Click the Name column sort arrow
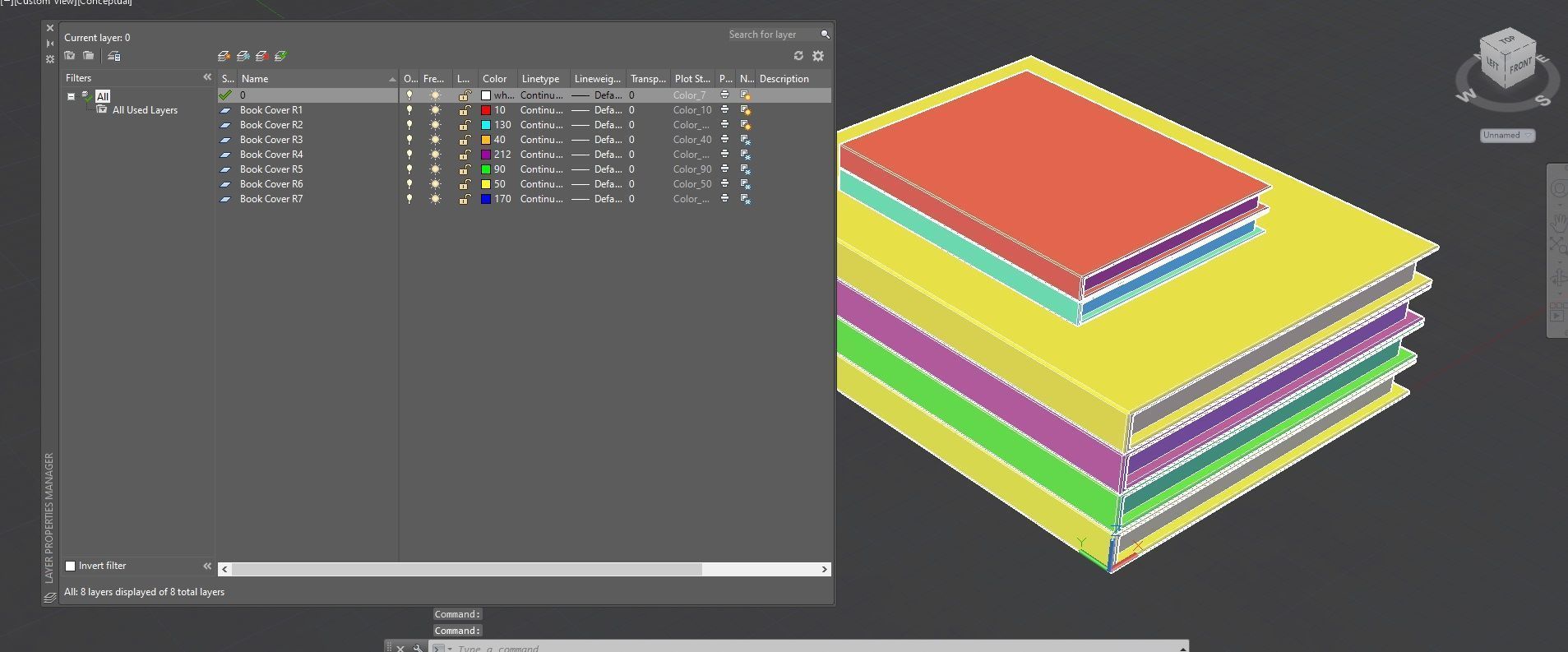The height and width of the screenshot is (652, 1568). (x=392, y=79)
